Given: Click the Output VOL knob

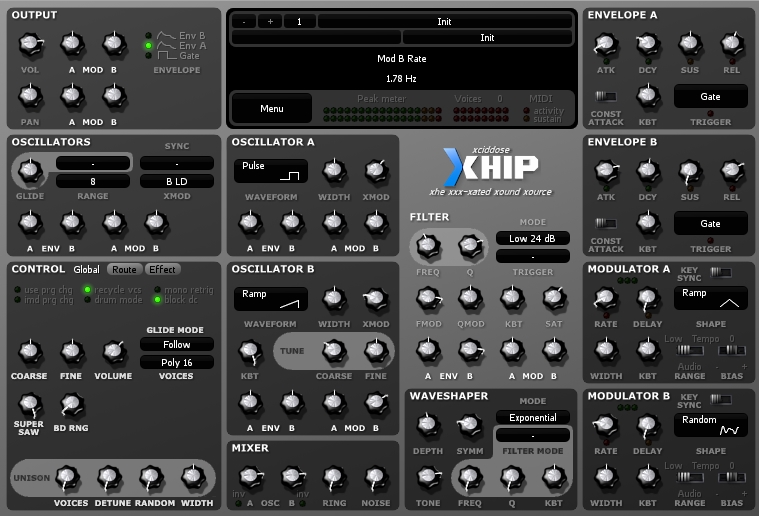Looking at the screenshot, I should [x=30, y=45].
